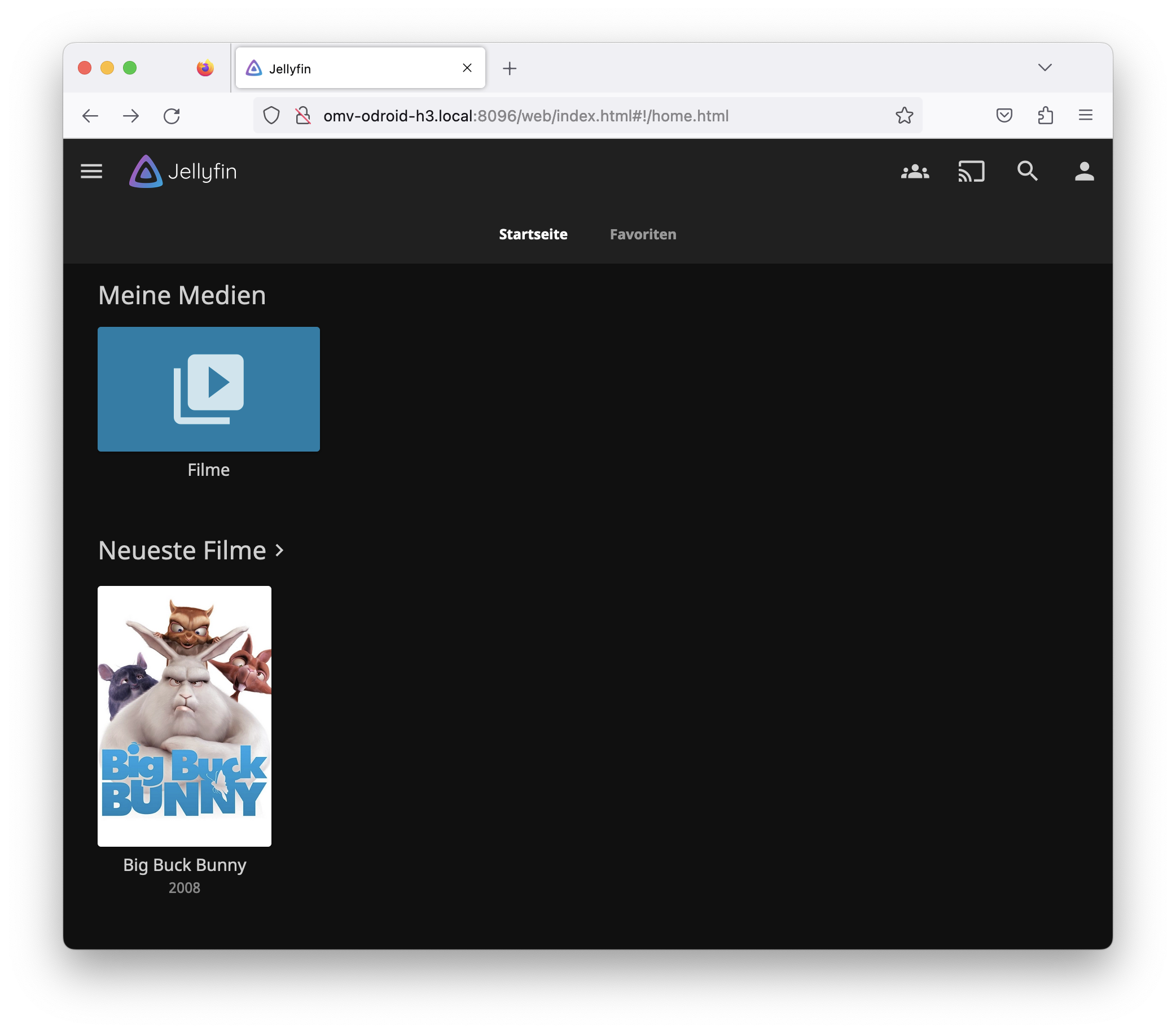Open the SyncPlay group icon
Image resolution: width=1176 pixels, height=1033 pixels.
[915, 172]
